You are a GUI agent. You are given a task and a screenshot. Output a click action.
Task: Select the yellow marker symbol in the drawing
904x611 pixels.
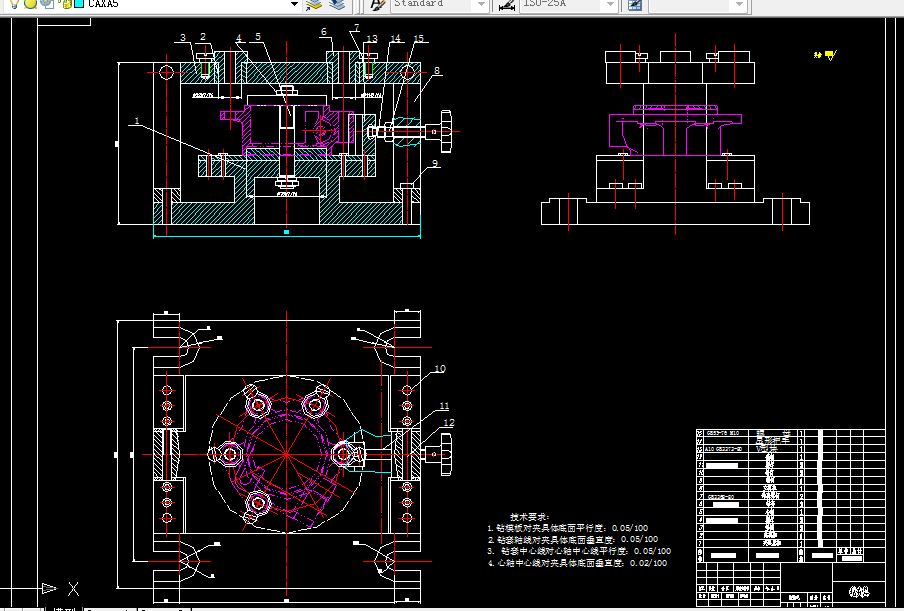pos(825,55)
